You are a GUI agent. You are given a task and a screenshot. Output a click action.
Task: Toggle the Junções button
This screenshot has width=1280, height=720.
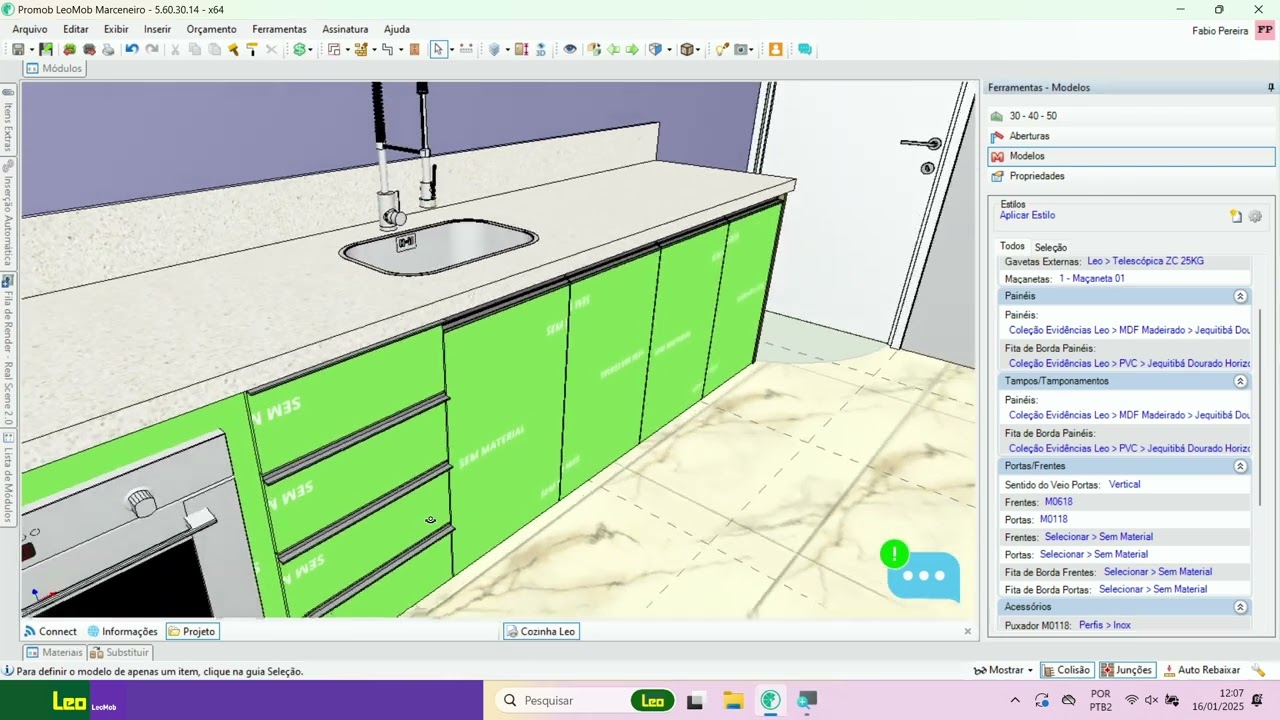(x=1126, y=670)
